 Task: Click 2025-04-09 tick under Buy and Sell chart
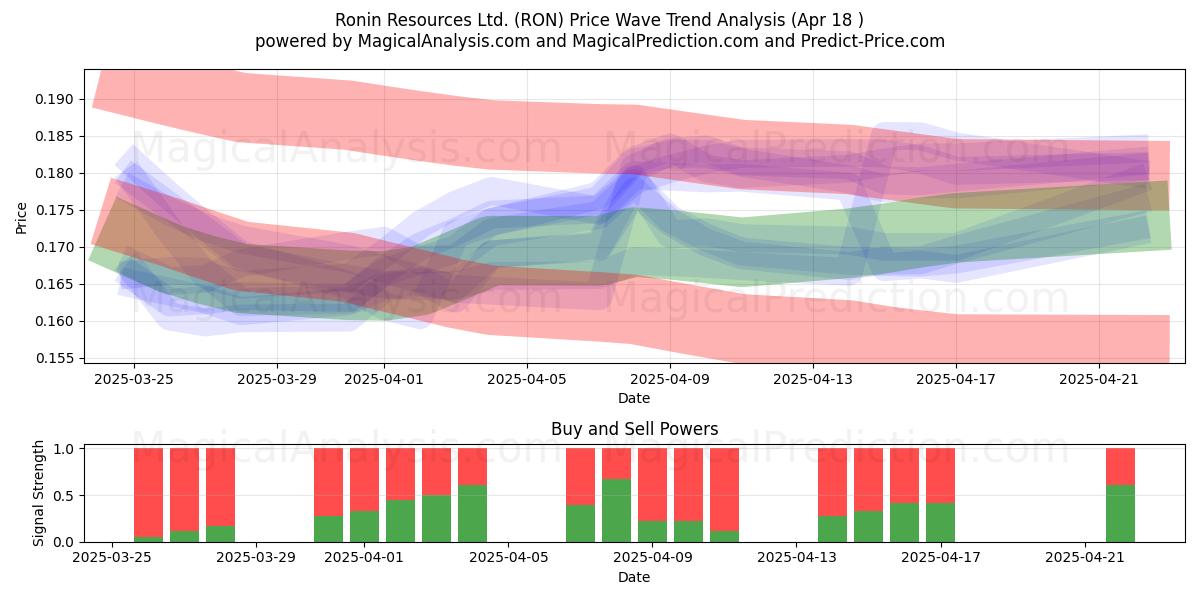tap(652, 558)
